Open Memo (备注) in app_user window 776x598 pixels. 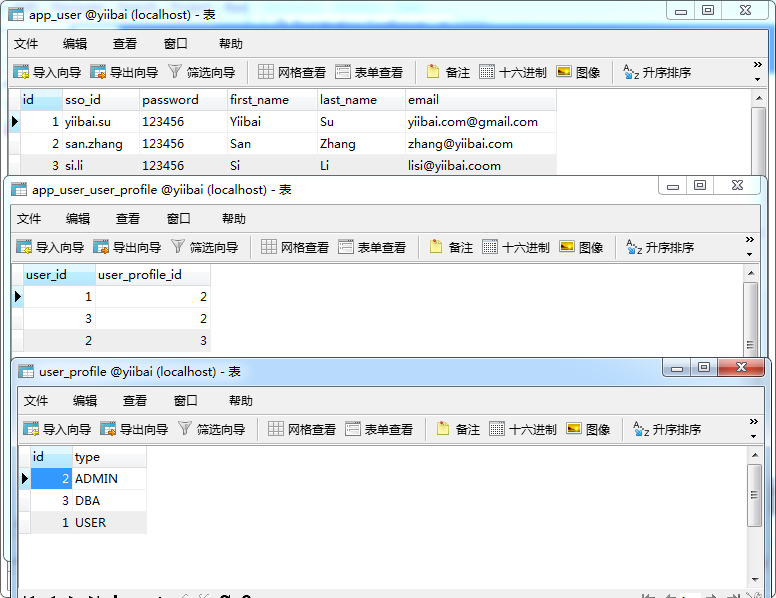click(448, 72)
